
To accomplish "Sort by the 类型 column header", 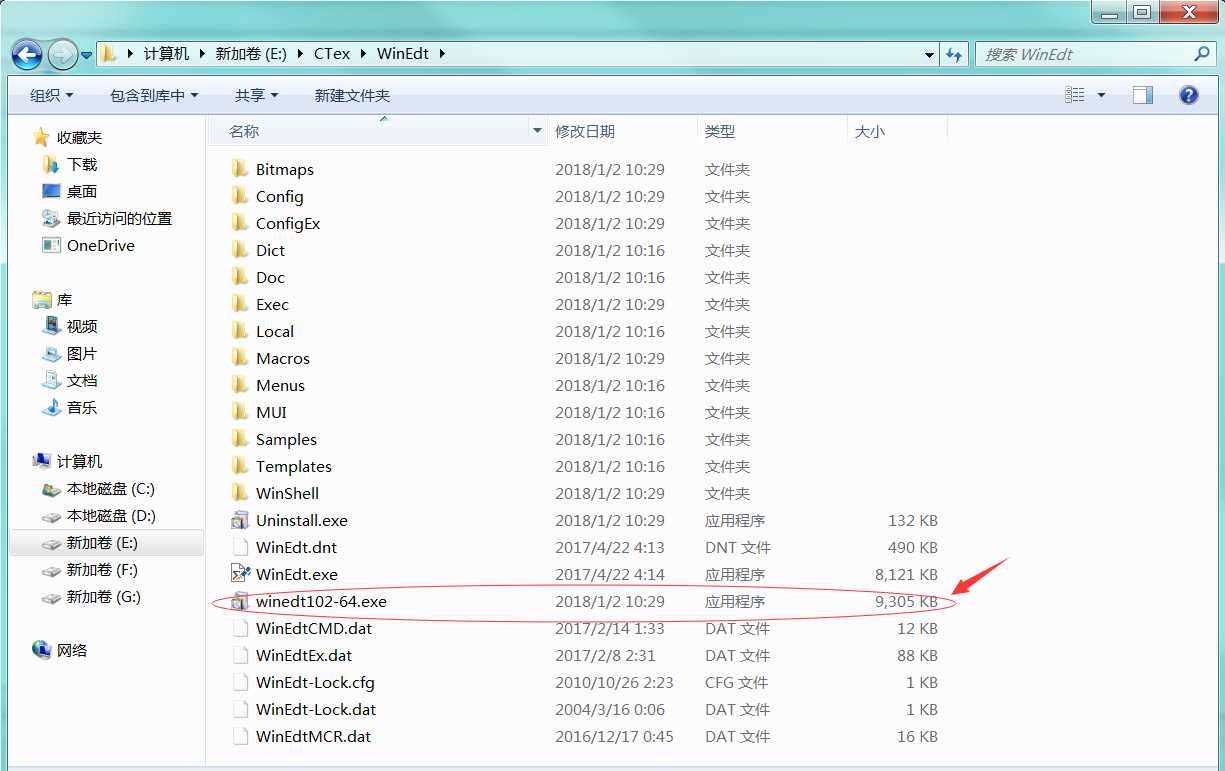I will coord(772,131).
